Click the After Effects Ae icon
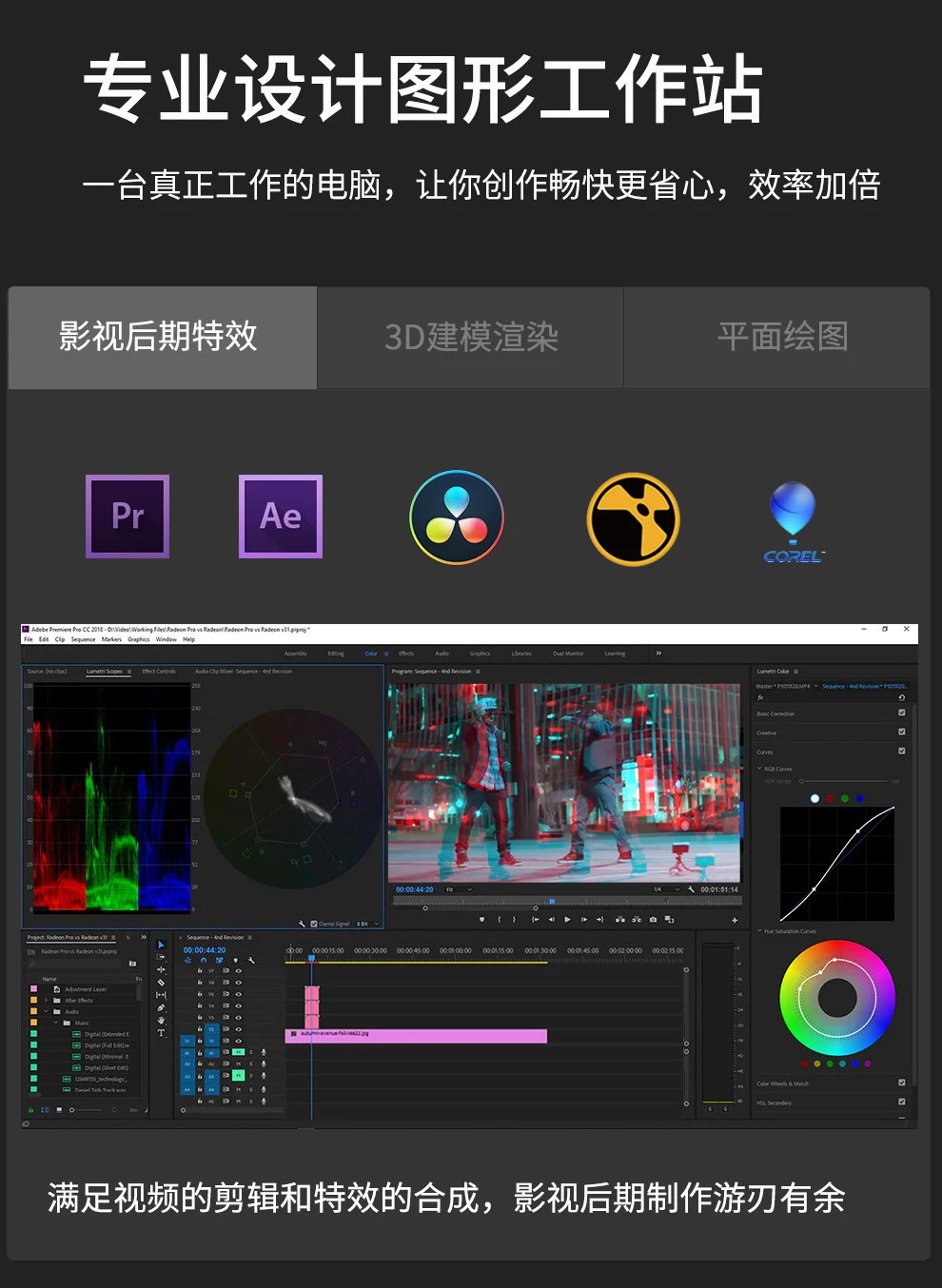 281,517
